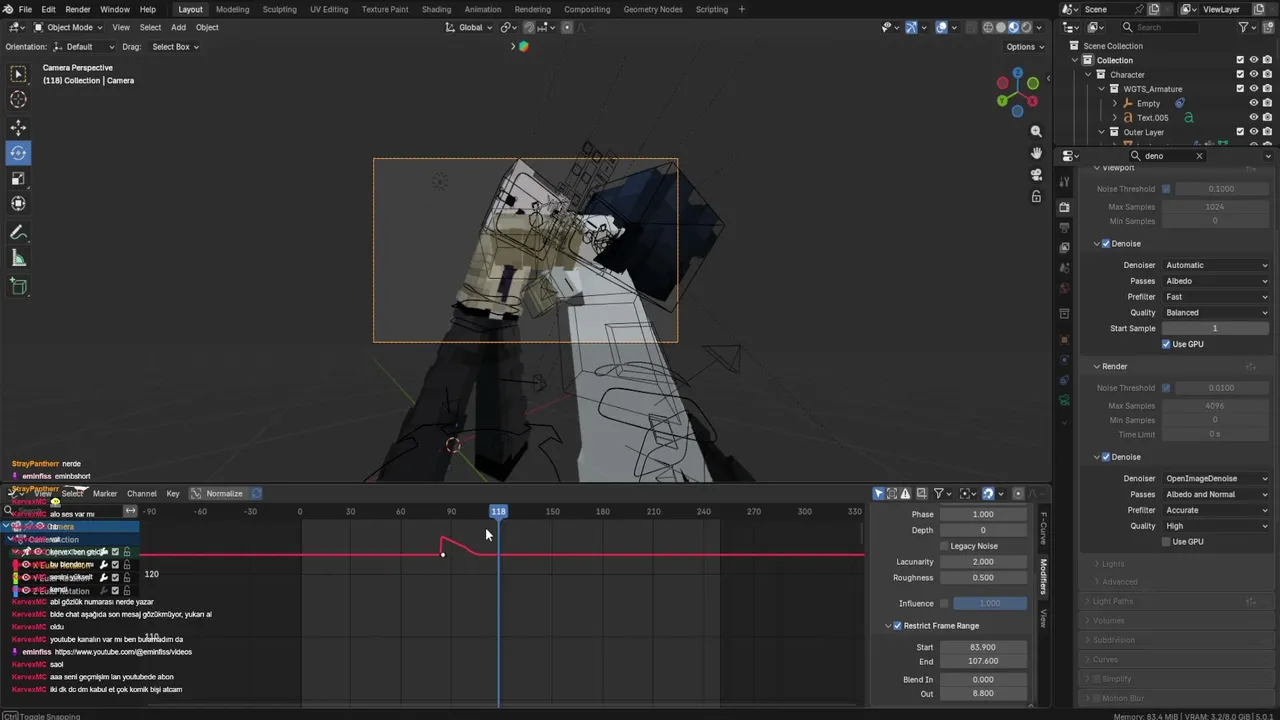Open the Drag Select Box dropdown

tap(175, 47)
